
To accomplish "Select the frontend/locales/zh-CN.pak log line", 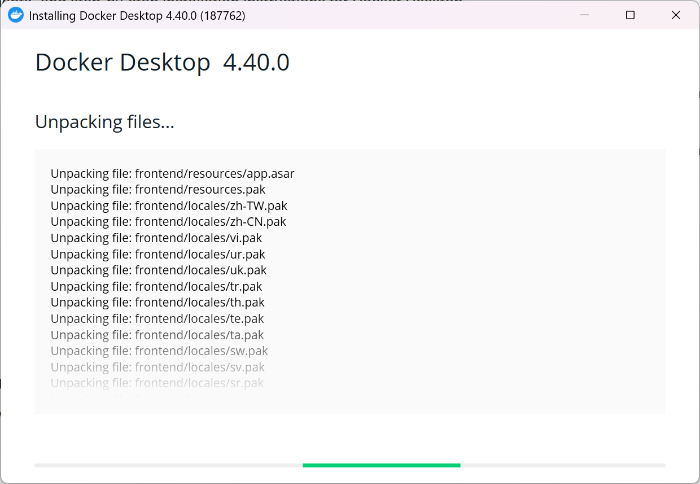I will 168,222.
